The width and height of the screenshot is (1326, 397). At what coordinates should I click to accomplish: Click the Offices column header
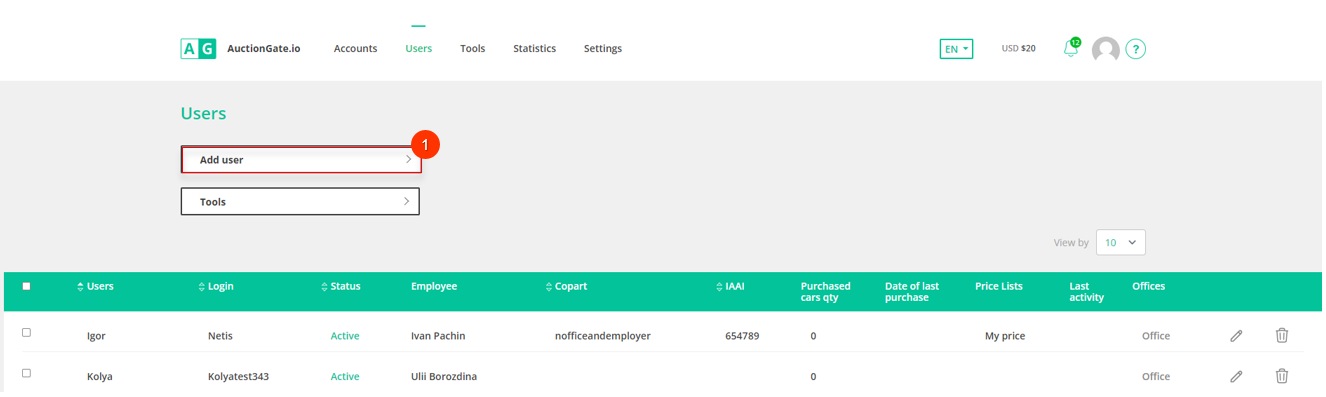(x=1148, y=286)
